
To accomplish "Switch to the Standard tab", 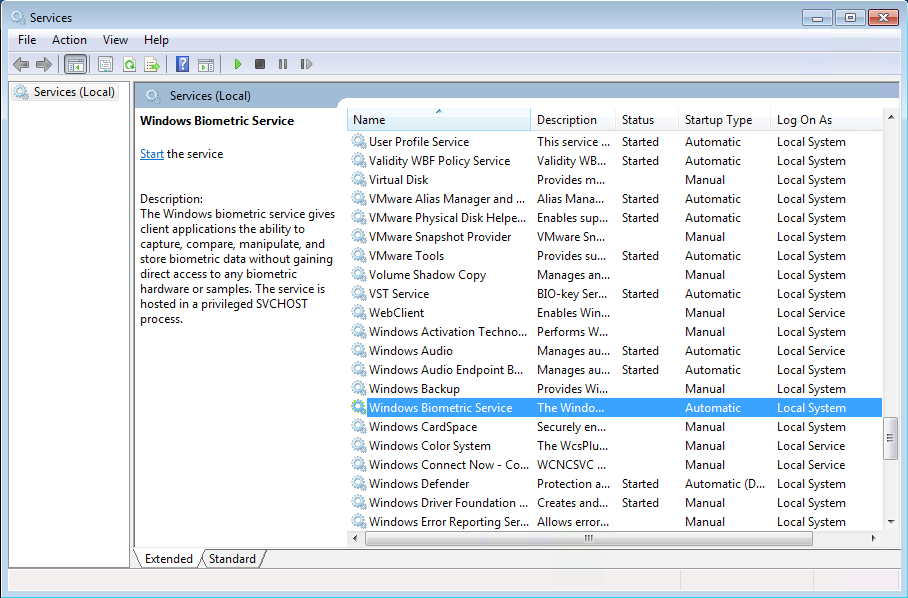I will [232, 559].
